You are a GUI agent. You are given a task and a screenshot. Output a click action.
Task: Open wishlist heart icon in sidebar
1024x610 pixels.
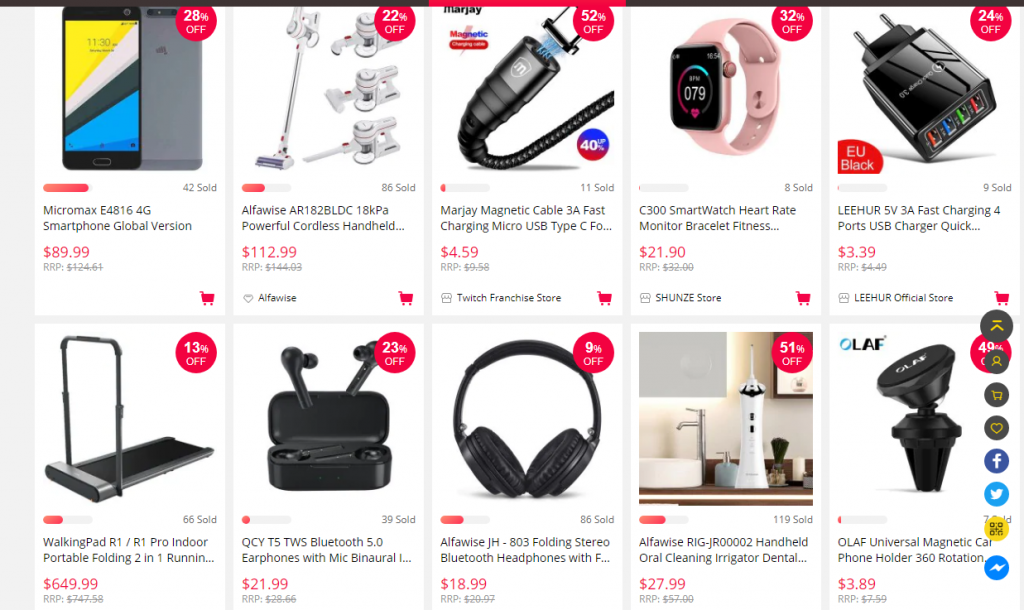pos(997,428)
